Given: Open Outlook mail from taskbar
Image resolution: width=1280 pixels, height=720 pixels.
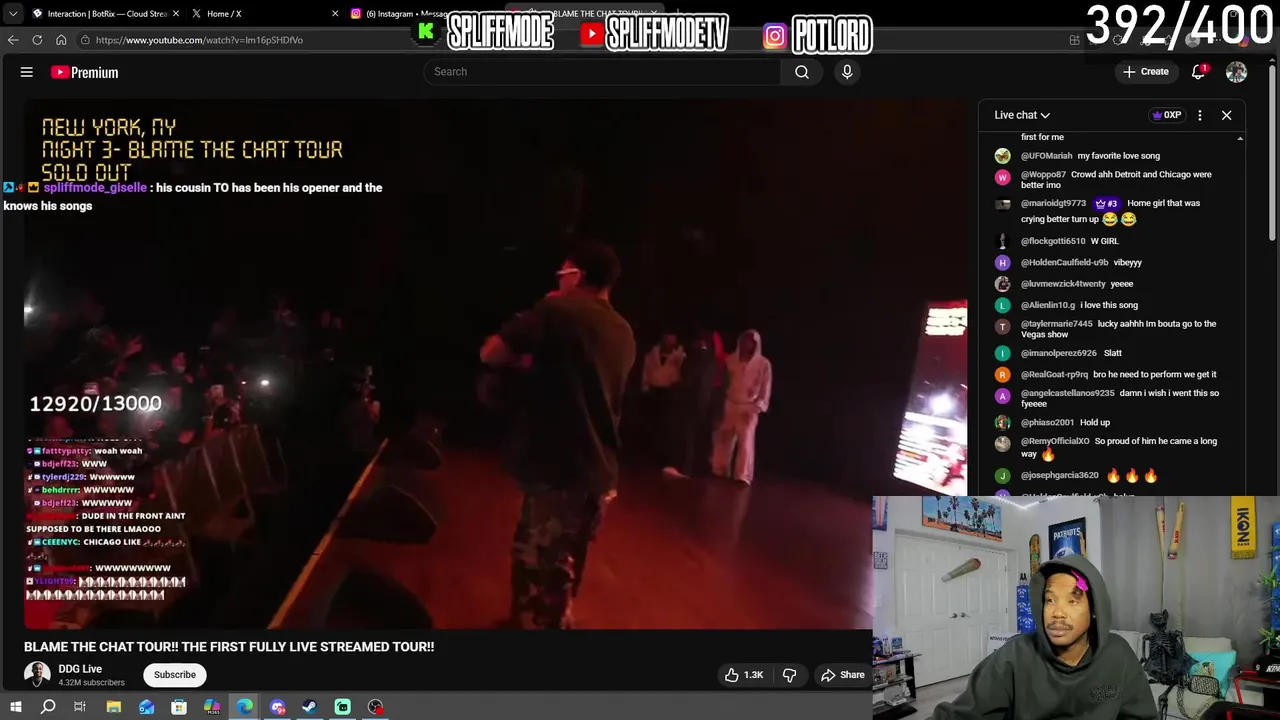Looking at the screenshot, I should point(147,707).
